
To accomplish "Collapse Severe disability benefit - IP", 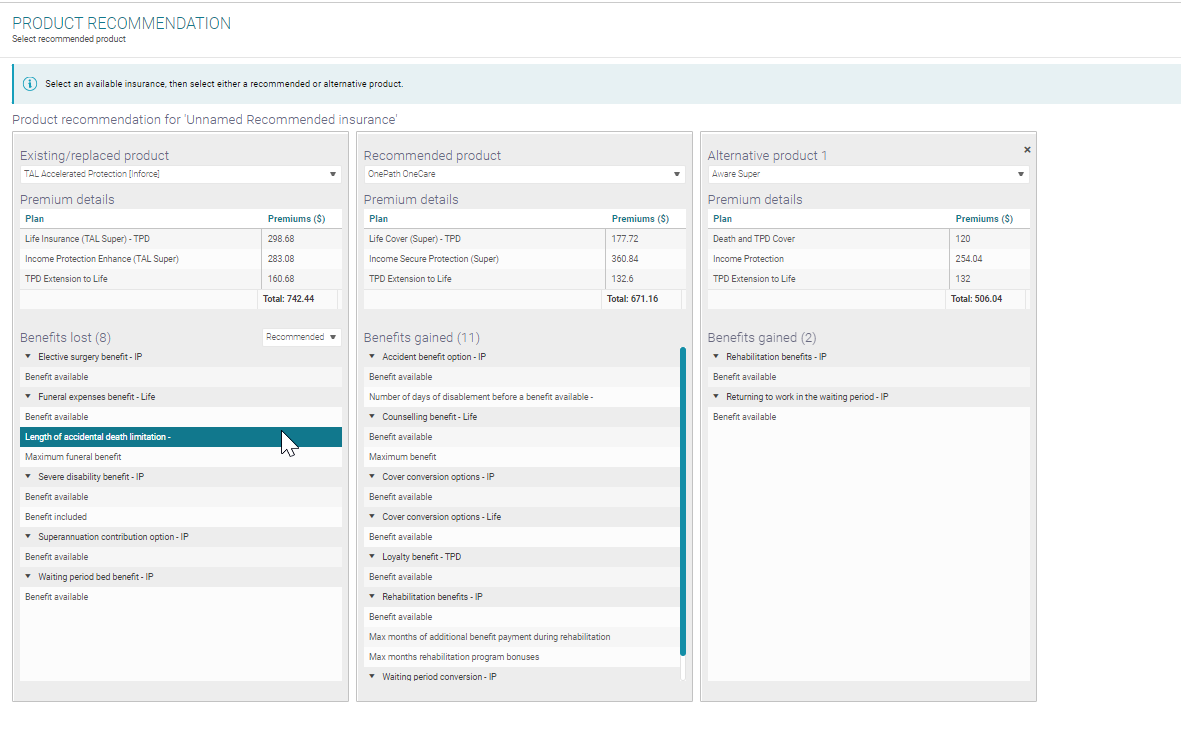I will [28, 476].
